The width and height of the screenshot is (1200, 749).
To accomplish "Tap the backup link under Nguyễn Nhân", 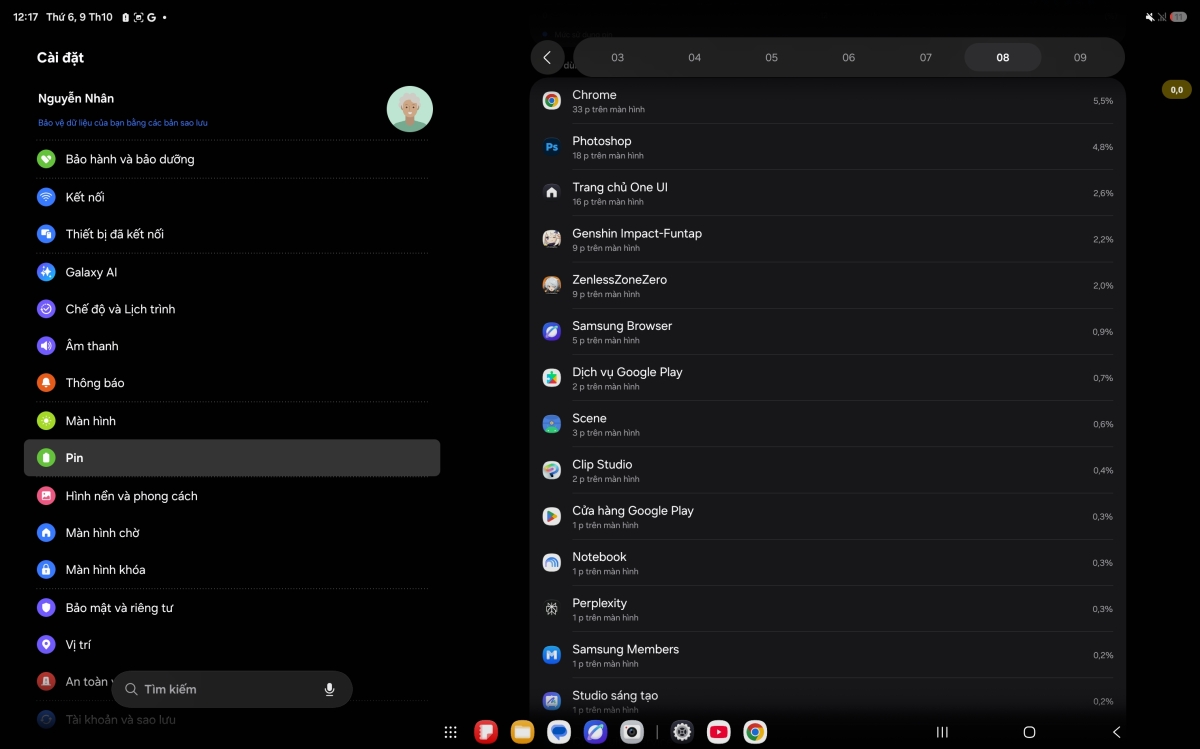I will (x=123, y=123).
